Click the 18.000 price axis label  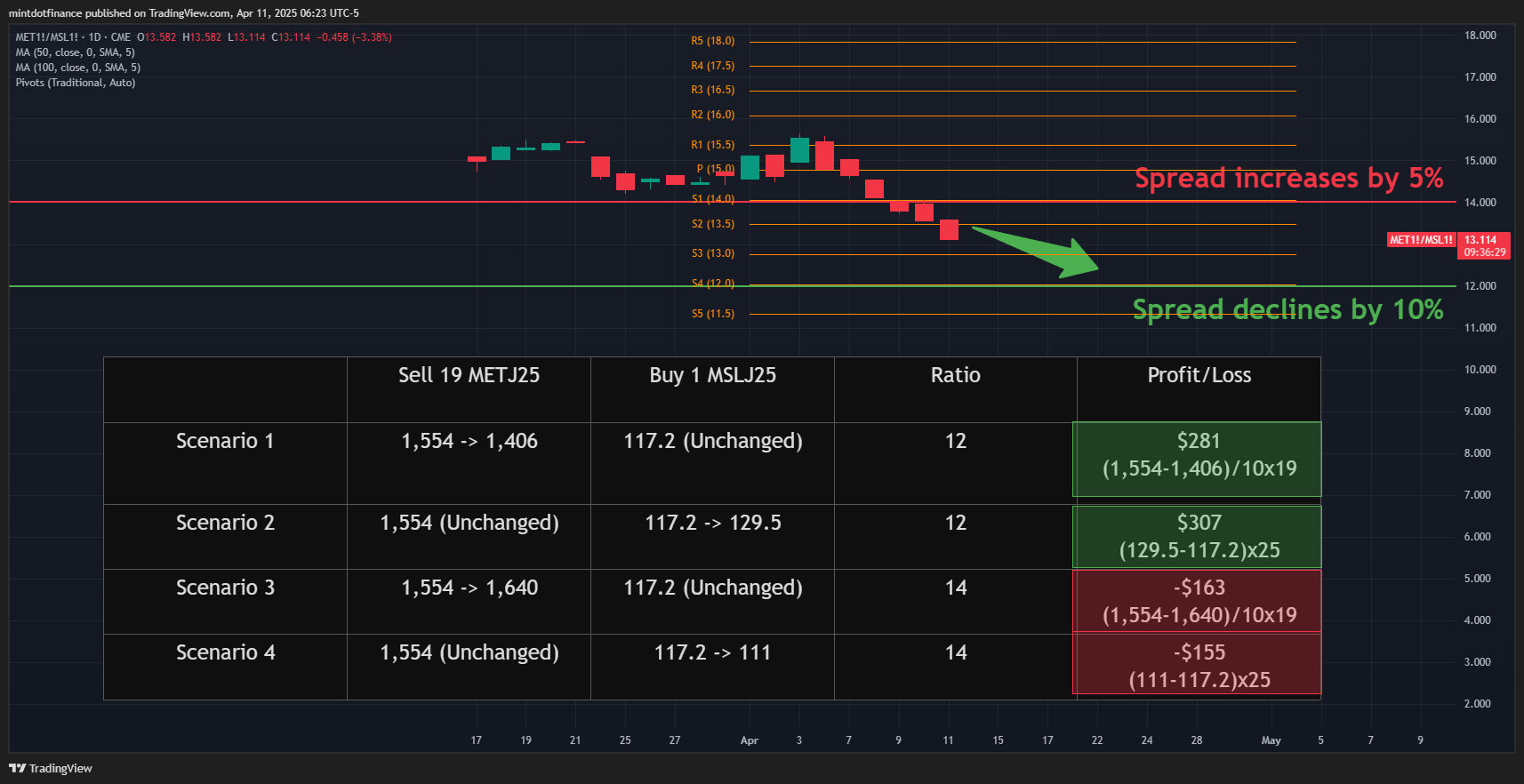tap(1480, 36)
